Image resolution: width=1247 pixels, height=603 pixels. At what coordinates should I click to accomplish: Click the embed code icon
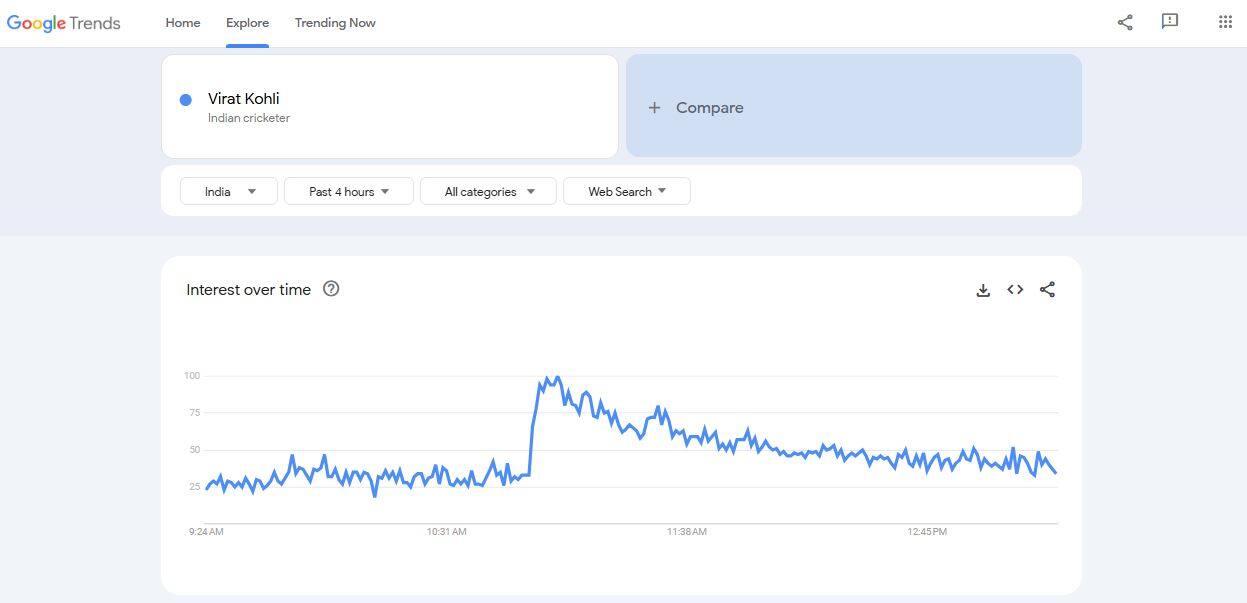pyautogui.click(x=1015, y=290)
